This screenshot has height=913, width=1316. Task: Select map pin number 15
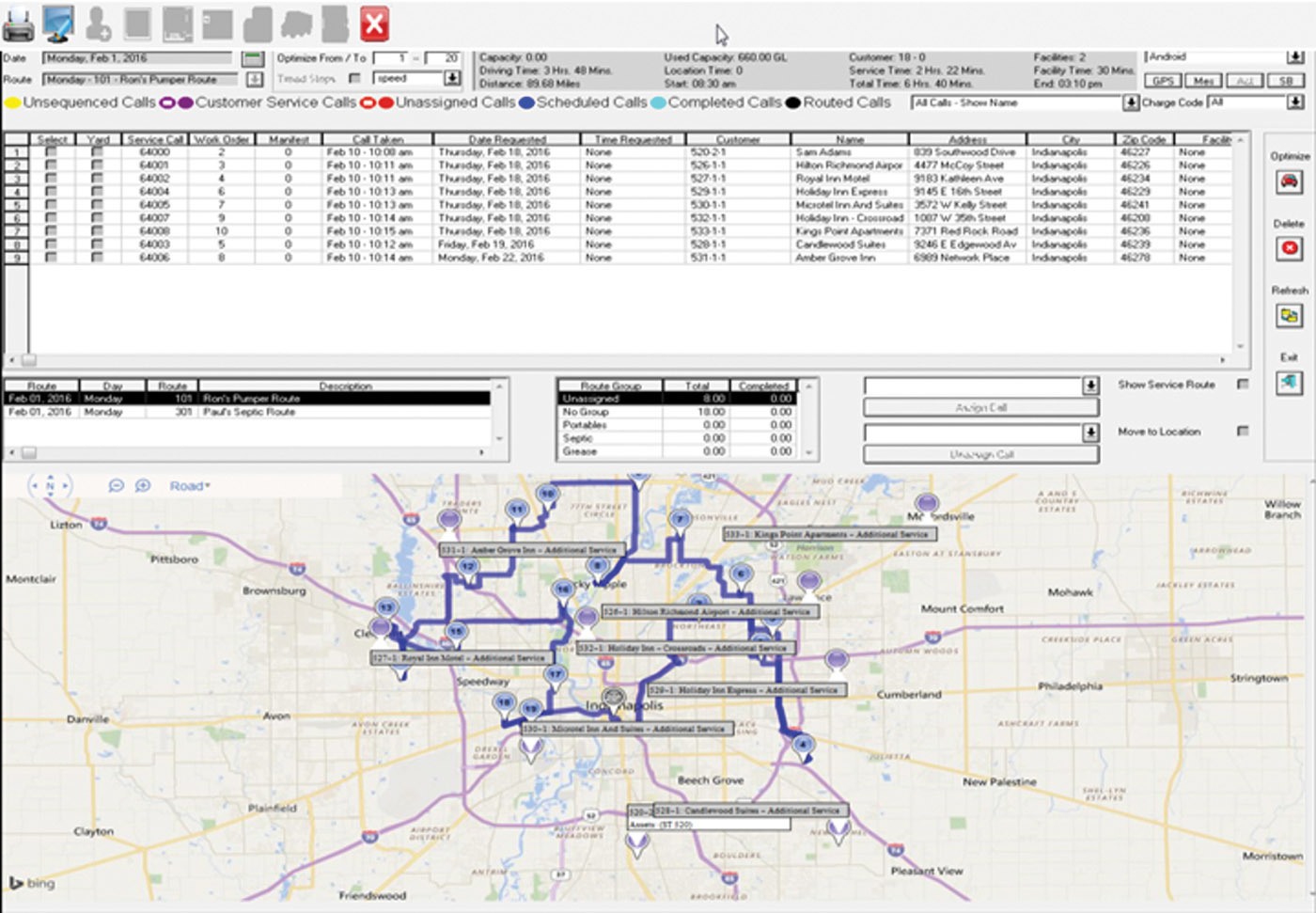coord(456,633)
